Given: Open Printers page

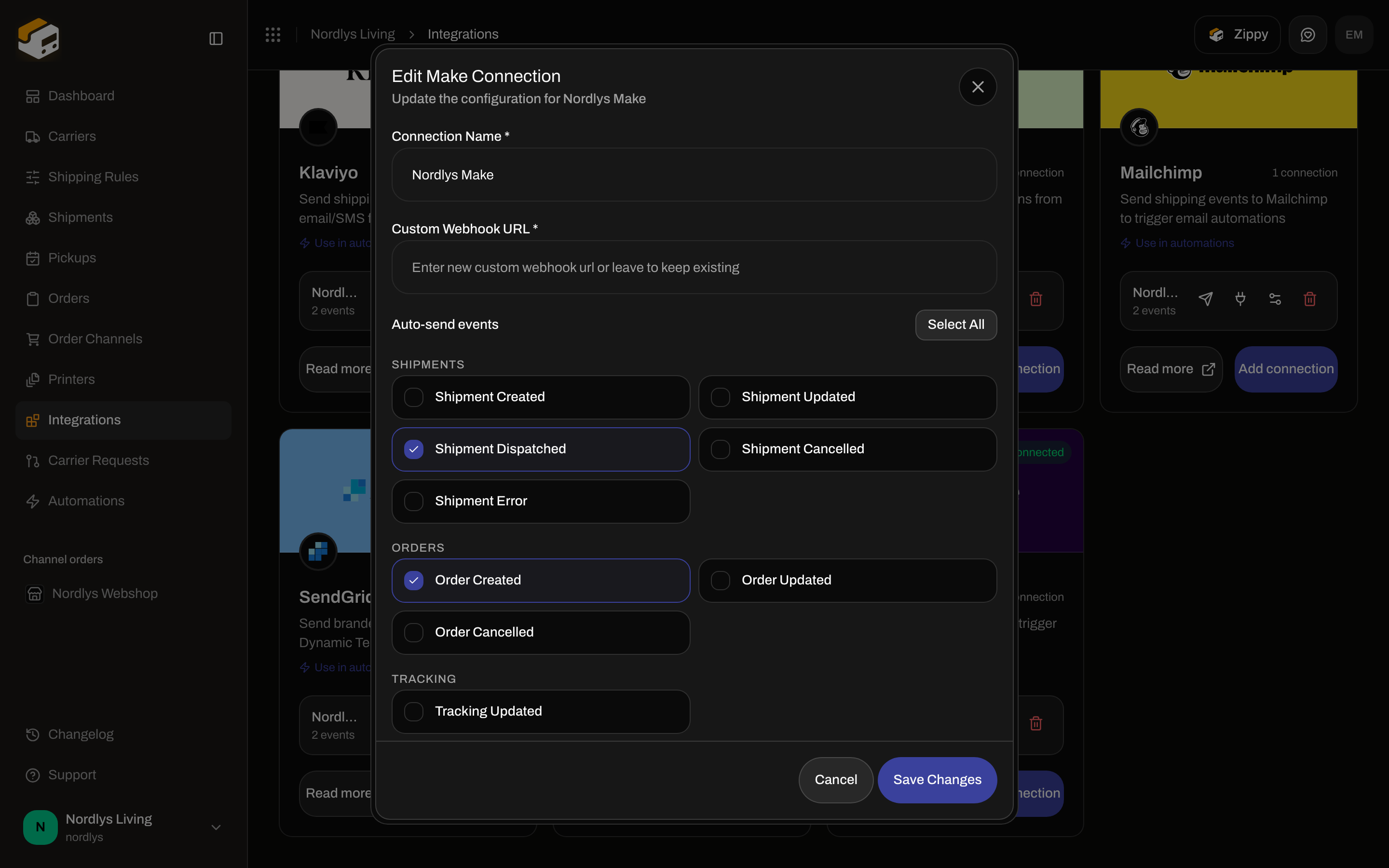Looking at the screenshot, I should point(123,380).
